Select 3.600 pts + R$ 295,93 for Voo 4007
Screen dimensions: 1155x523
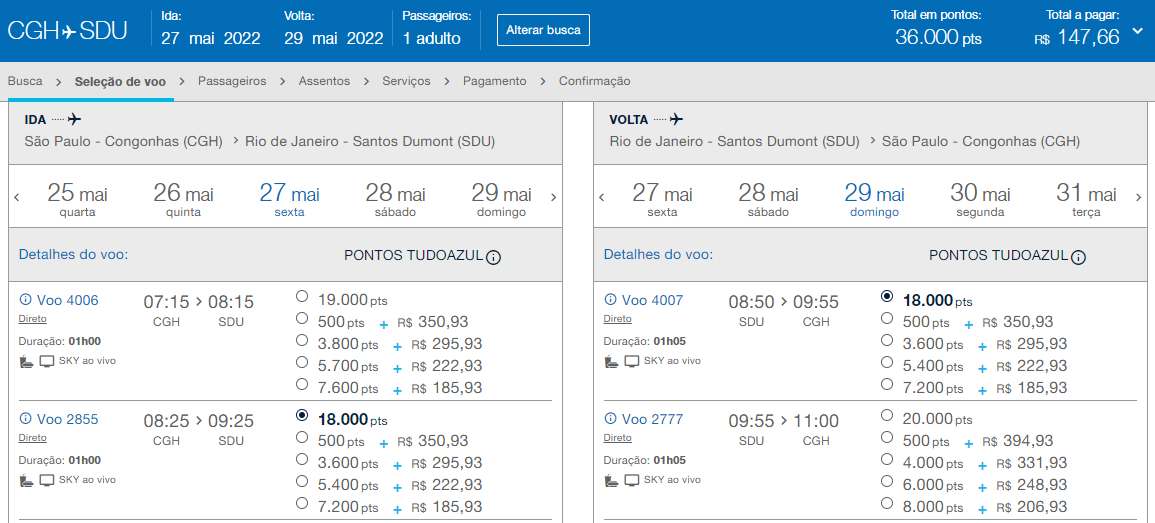coord(887,340)
